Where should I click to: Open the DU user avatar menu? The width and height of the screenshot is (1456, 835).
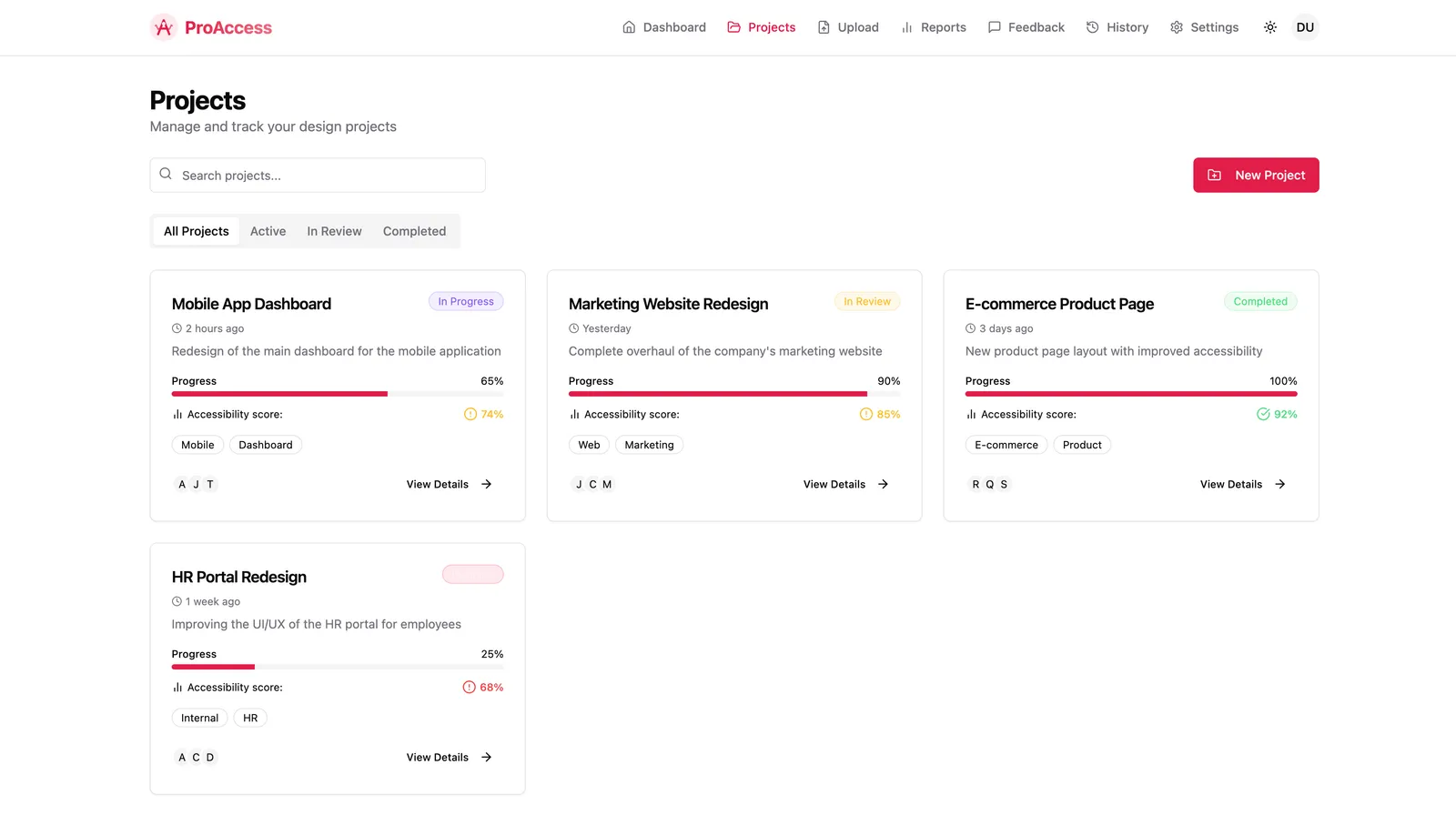pos(1305,27)
